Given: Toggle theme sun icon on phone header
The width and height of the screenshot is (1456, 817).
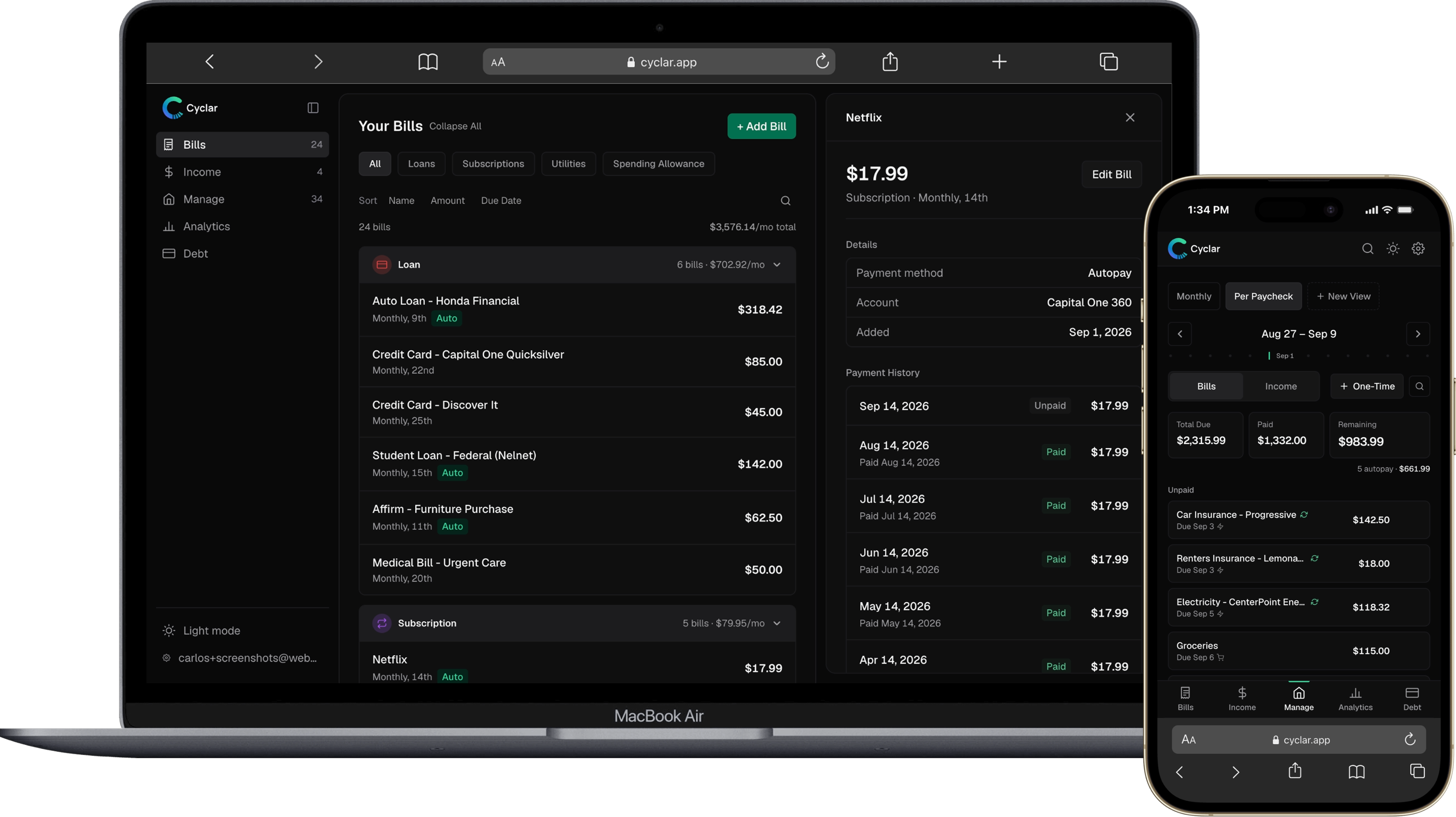Looking at the screenshot, I should (x=1393, y=249).
